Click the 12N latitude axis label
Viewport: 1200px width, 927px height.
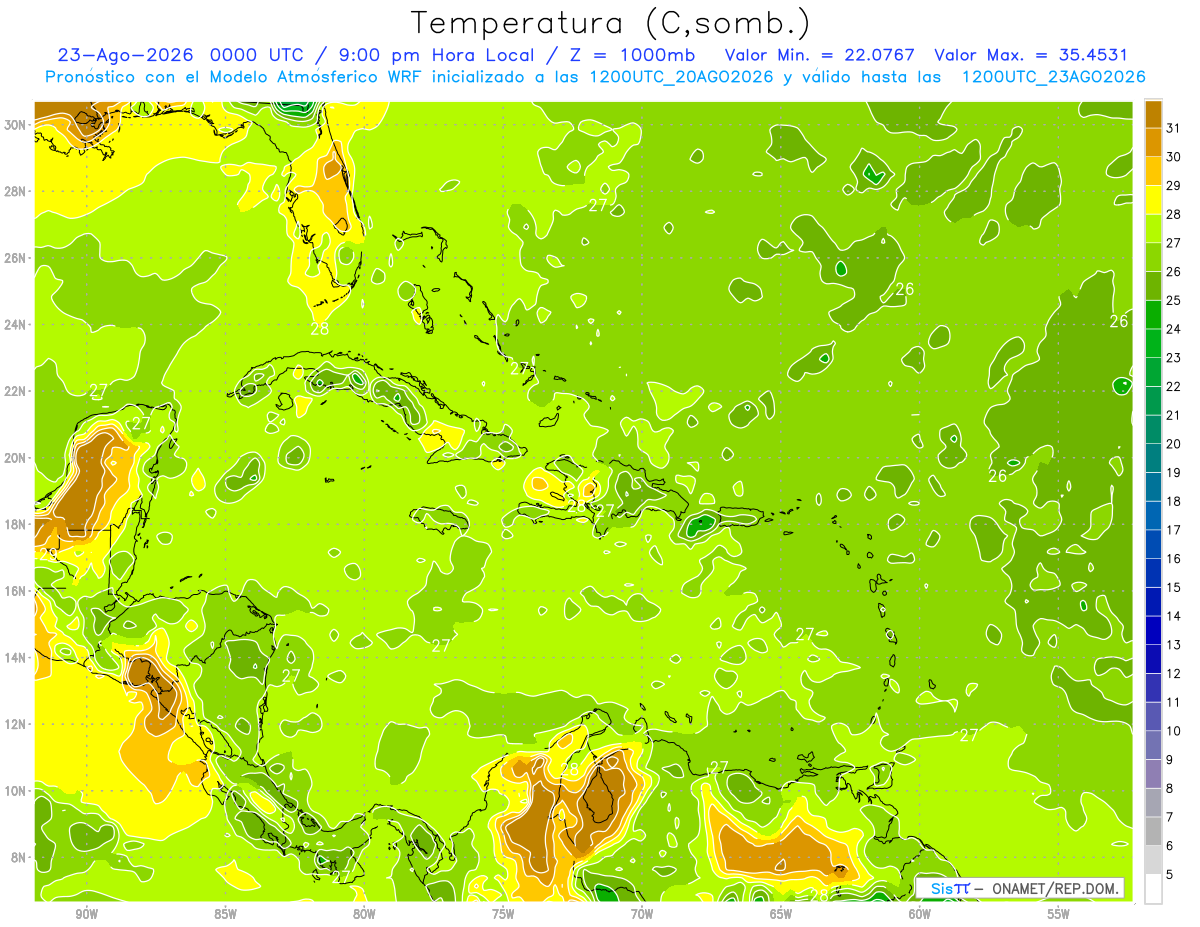15,724
